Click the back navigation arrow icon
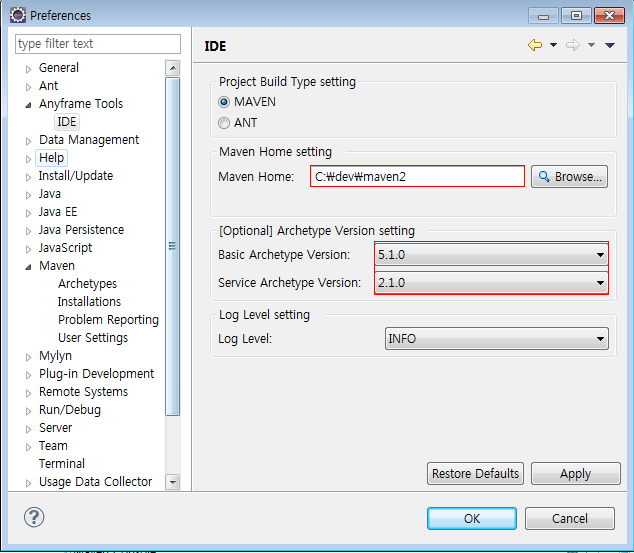 (534, 45)
